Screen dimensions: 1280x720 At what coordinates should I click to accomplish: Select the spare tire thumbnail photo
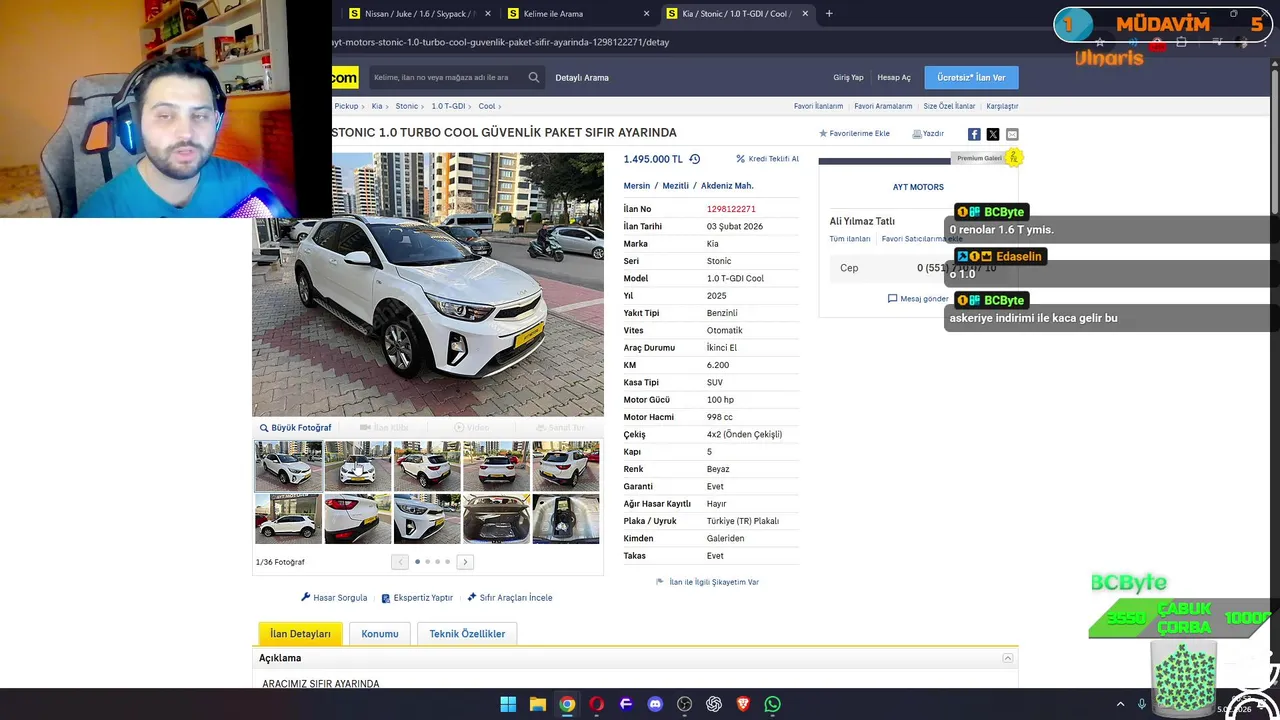coord(566,518)
